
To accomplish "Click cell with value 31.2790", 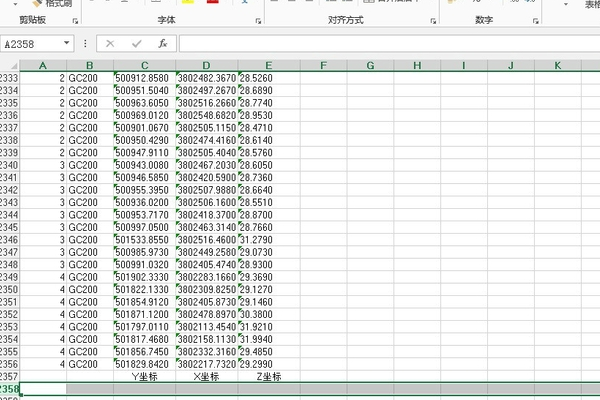I will (x=269, y=240).
